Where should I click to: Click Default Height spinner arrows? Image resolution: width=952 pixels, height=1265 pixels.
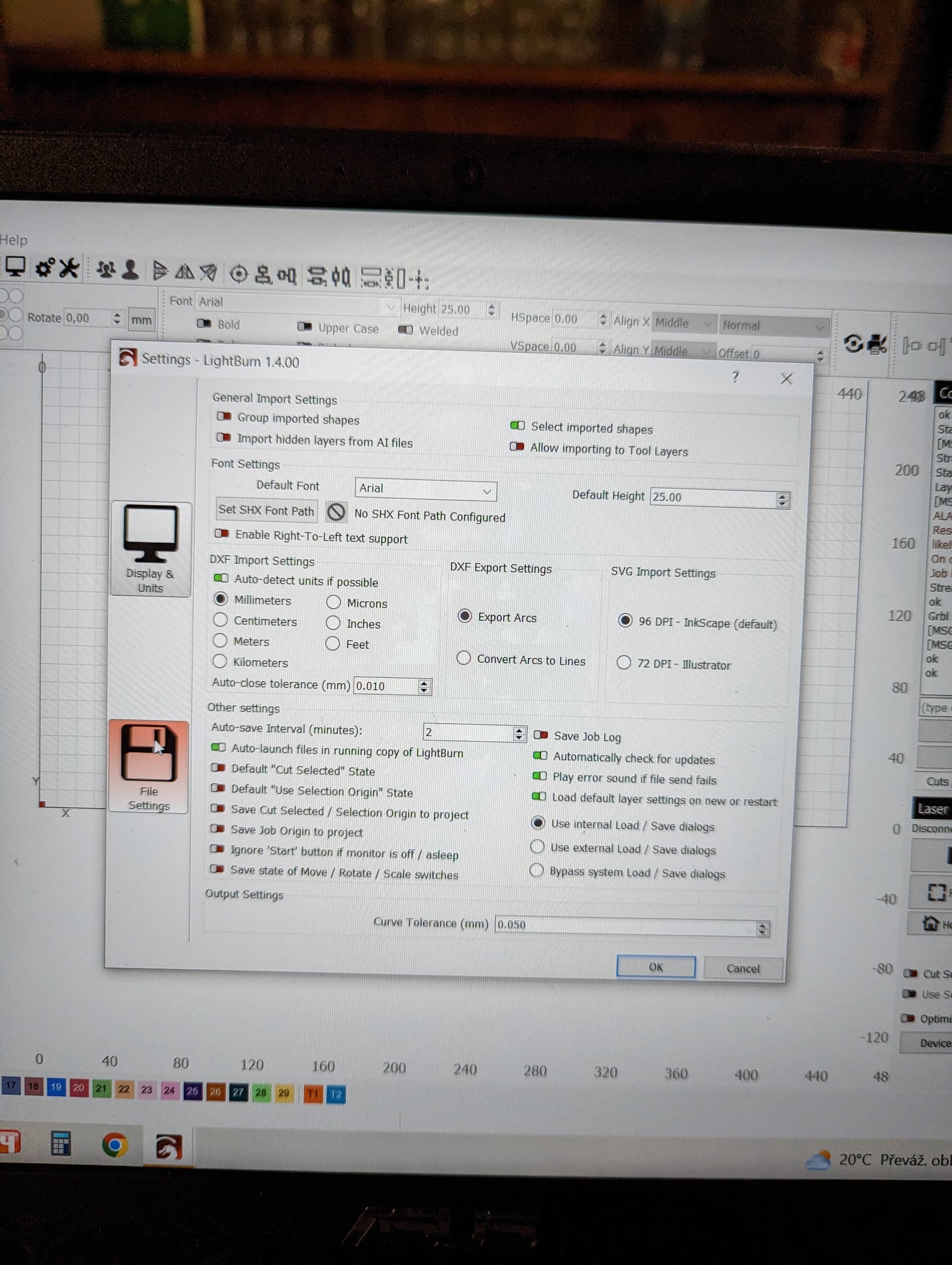point(782,501)
